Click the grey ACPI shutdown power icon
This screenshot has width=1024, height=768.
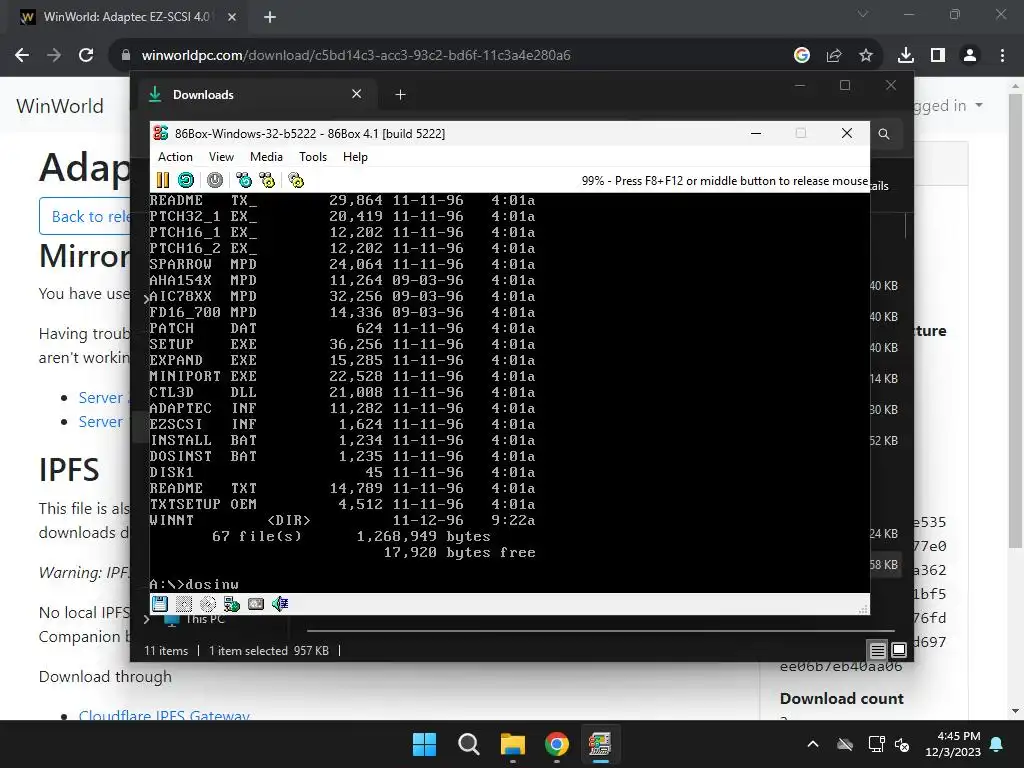(215, 180)
